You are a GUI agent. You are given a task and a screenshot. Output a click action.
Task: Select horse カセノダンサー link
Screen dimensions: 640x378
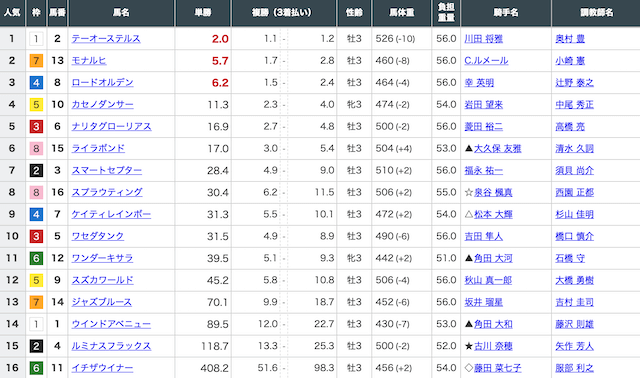coord(102,105)
